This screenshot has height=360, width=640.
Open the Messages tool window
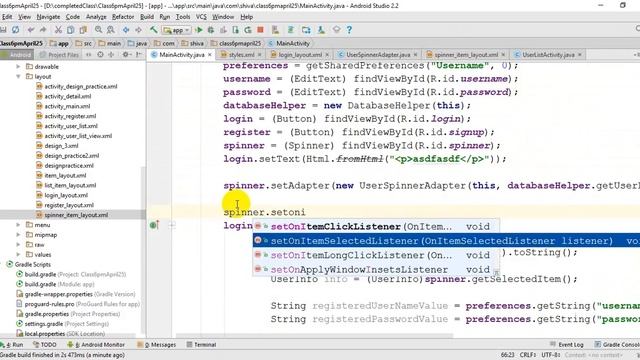tap(157, 344)
